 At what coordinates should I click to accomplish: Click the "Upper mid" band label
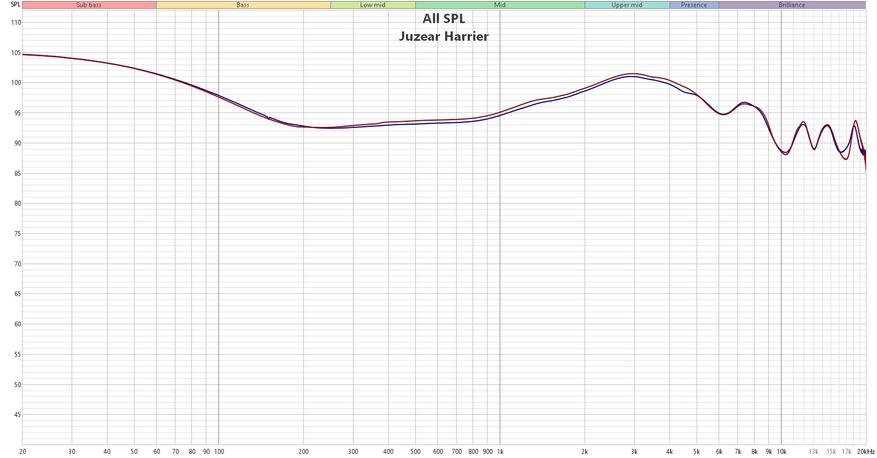[626, 5]
